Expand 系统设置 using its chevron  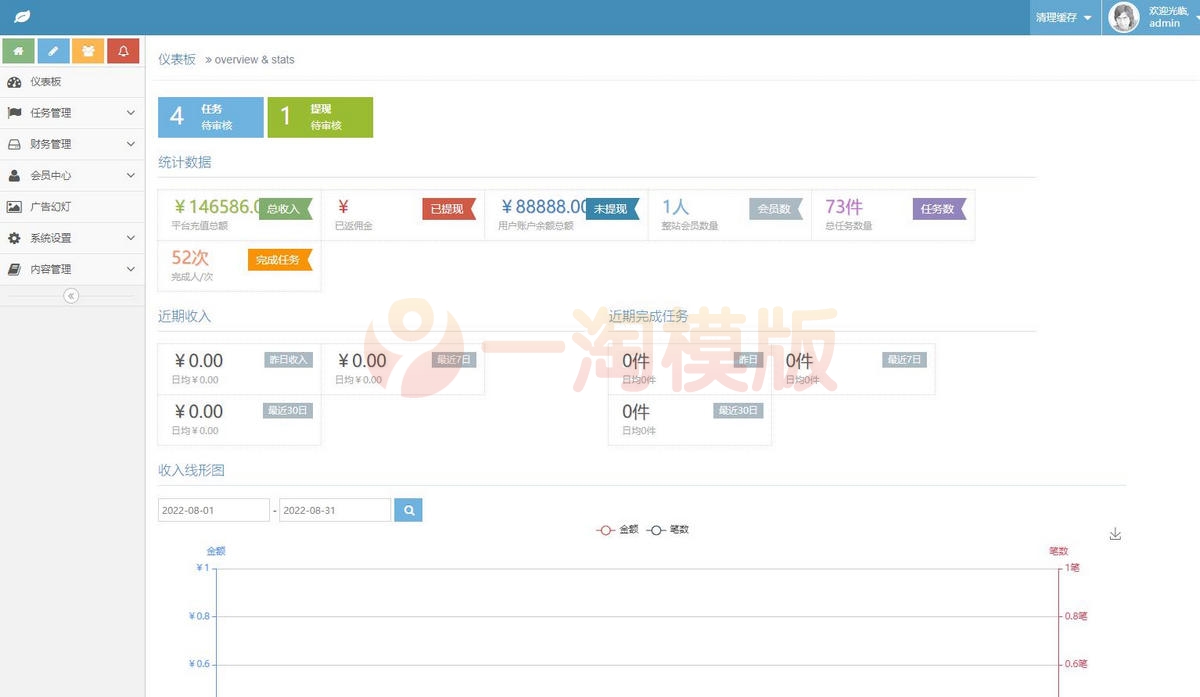click(131, 238)
